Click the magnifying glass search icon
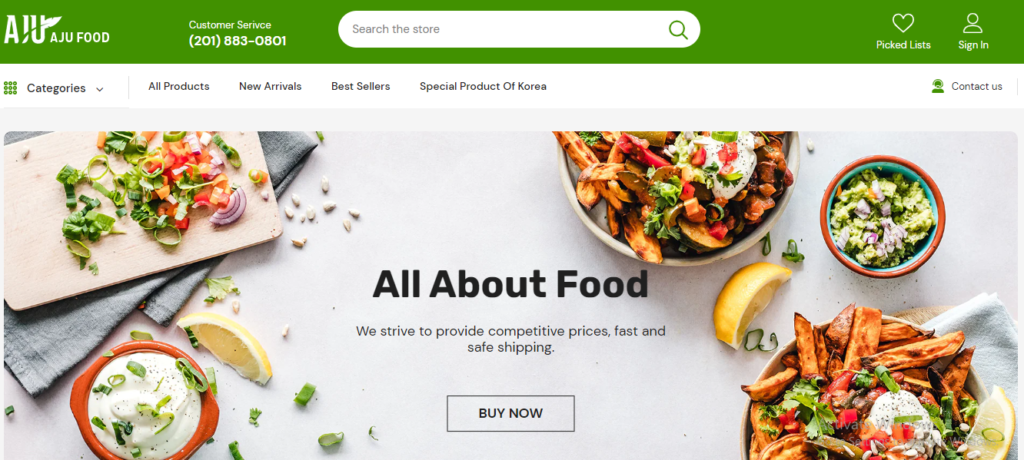Image resolution: width=1024 pixels, height=460 pixels. click(x=678, y=29)
